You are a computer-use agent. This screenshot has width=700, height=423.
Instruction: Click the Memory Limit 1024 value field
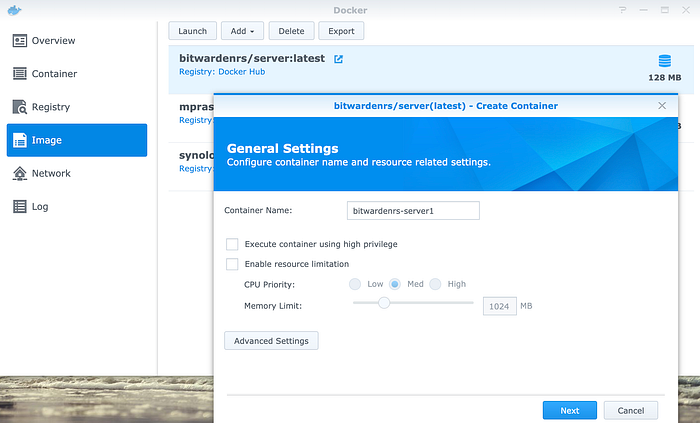[x=500, y=306]
